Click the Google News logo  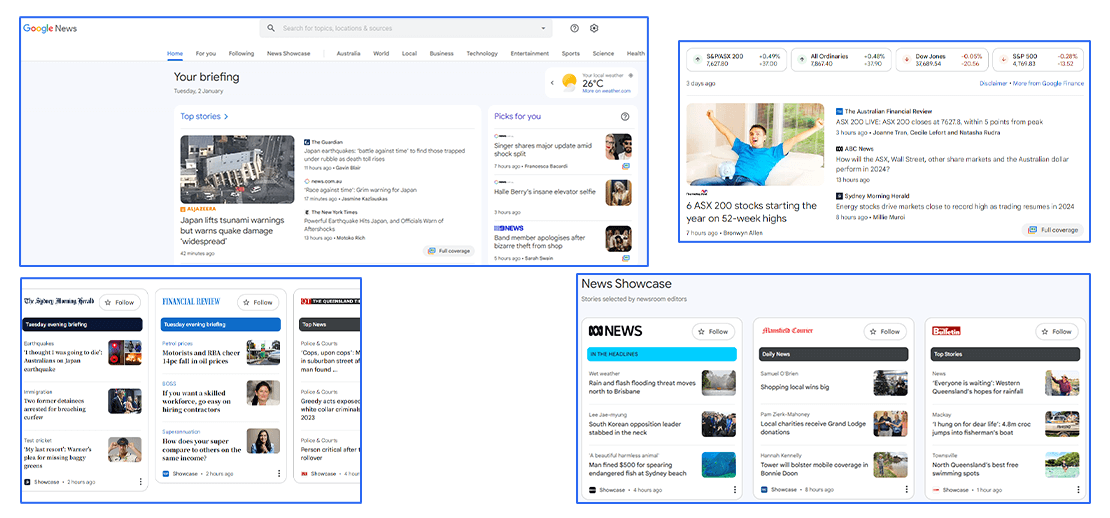pos(50,28)
